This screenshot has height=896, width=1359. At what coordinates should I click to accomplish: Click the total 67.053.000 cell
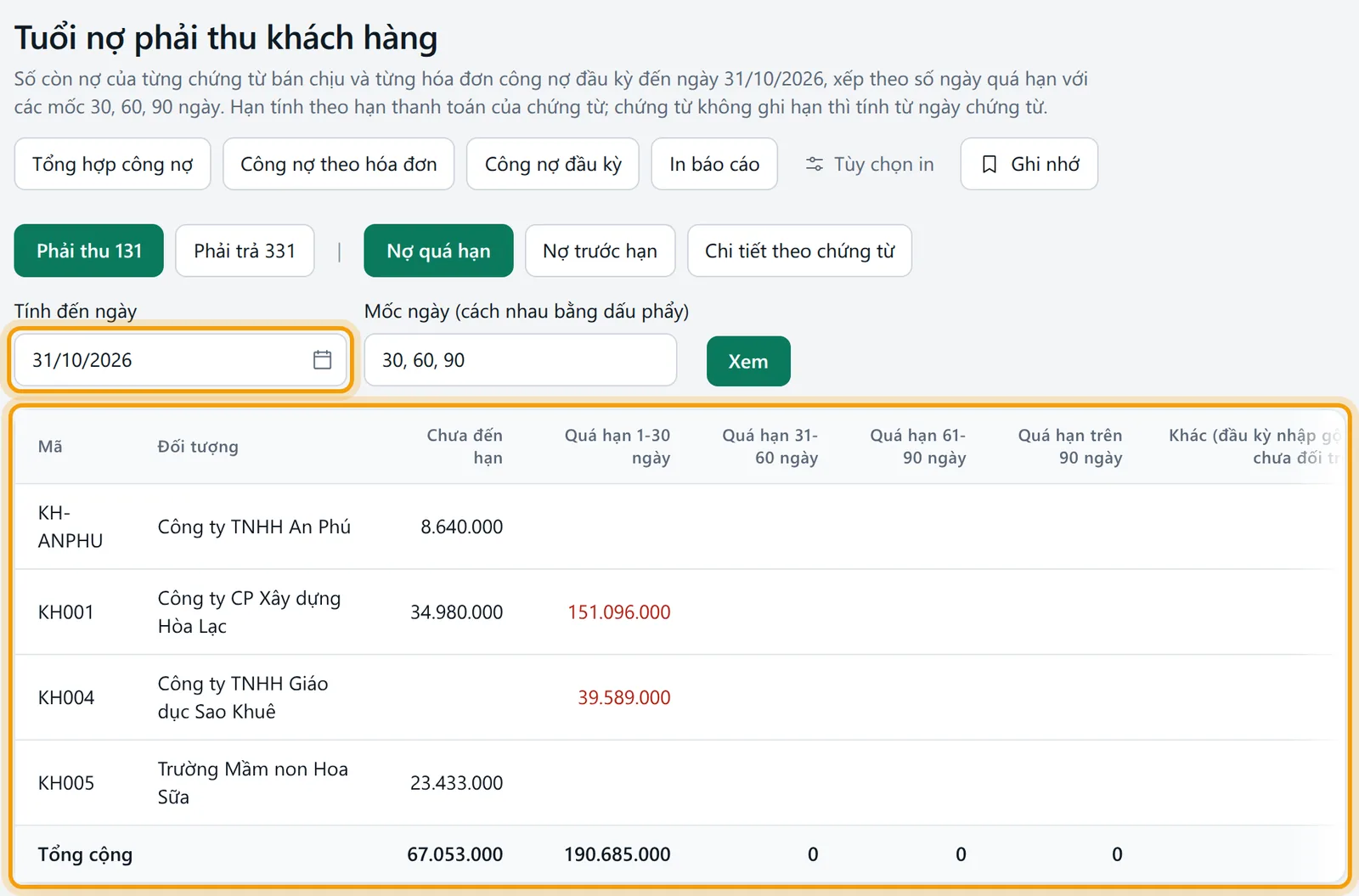click(455, 854)
